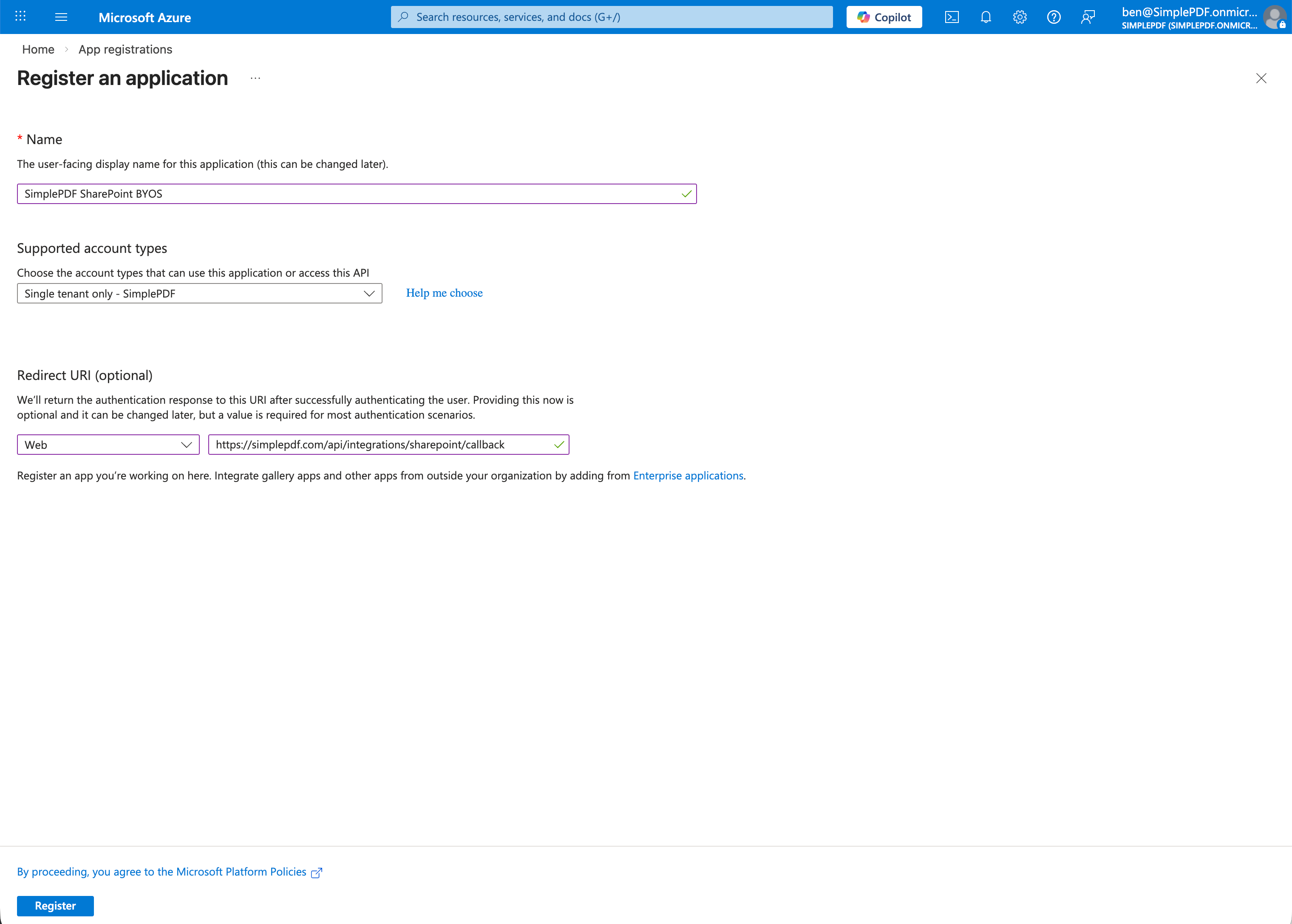Open the Help me choose link
Screen dimensions: 1292x924
pos(444,293)
